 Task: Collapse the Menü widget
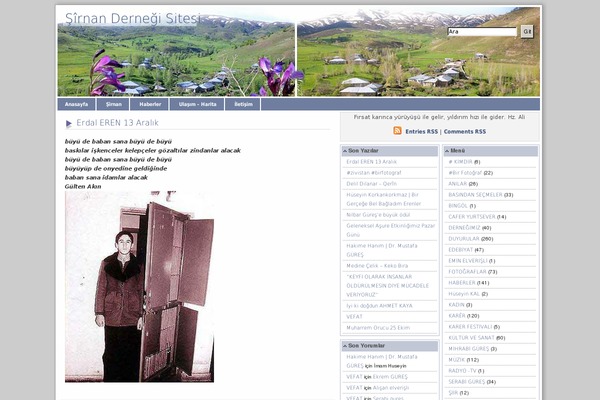pos(447,151)
